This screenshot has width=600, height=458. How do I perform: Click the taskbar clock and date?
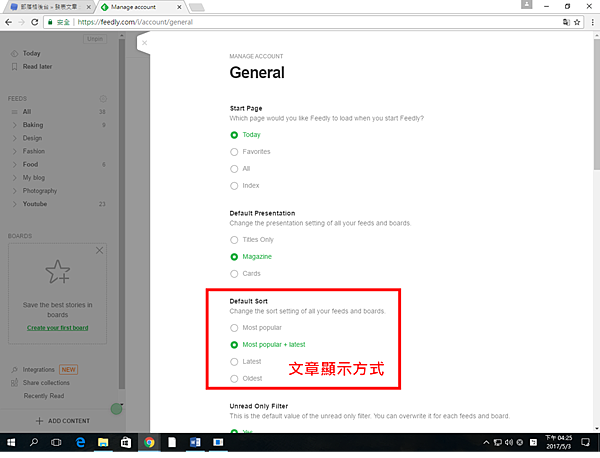coord(559,443)
